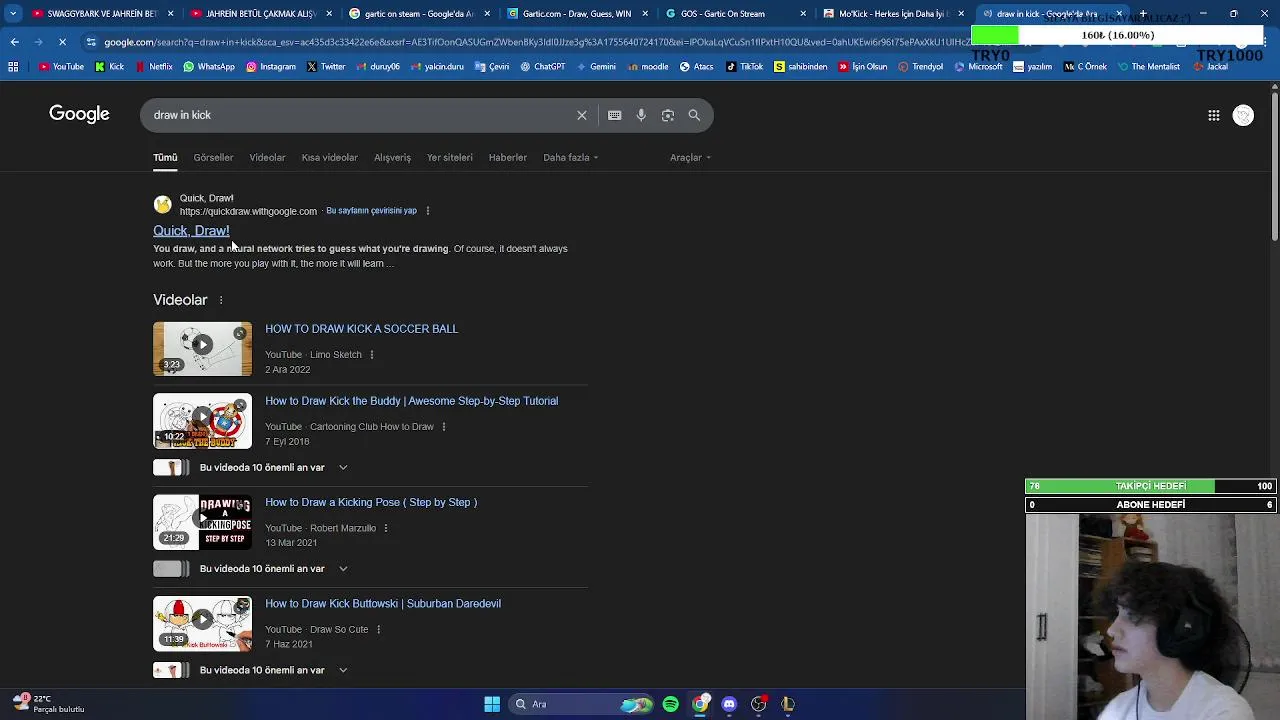Stop page loading in the browser toolbar
This screenshot has height=720, width=1280.
[x=62, y=42]
